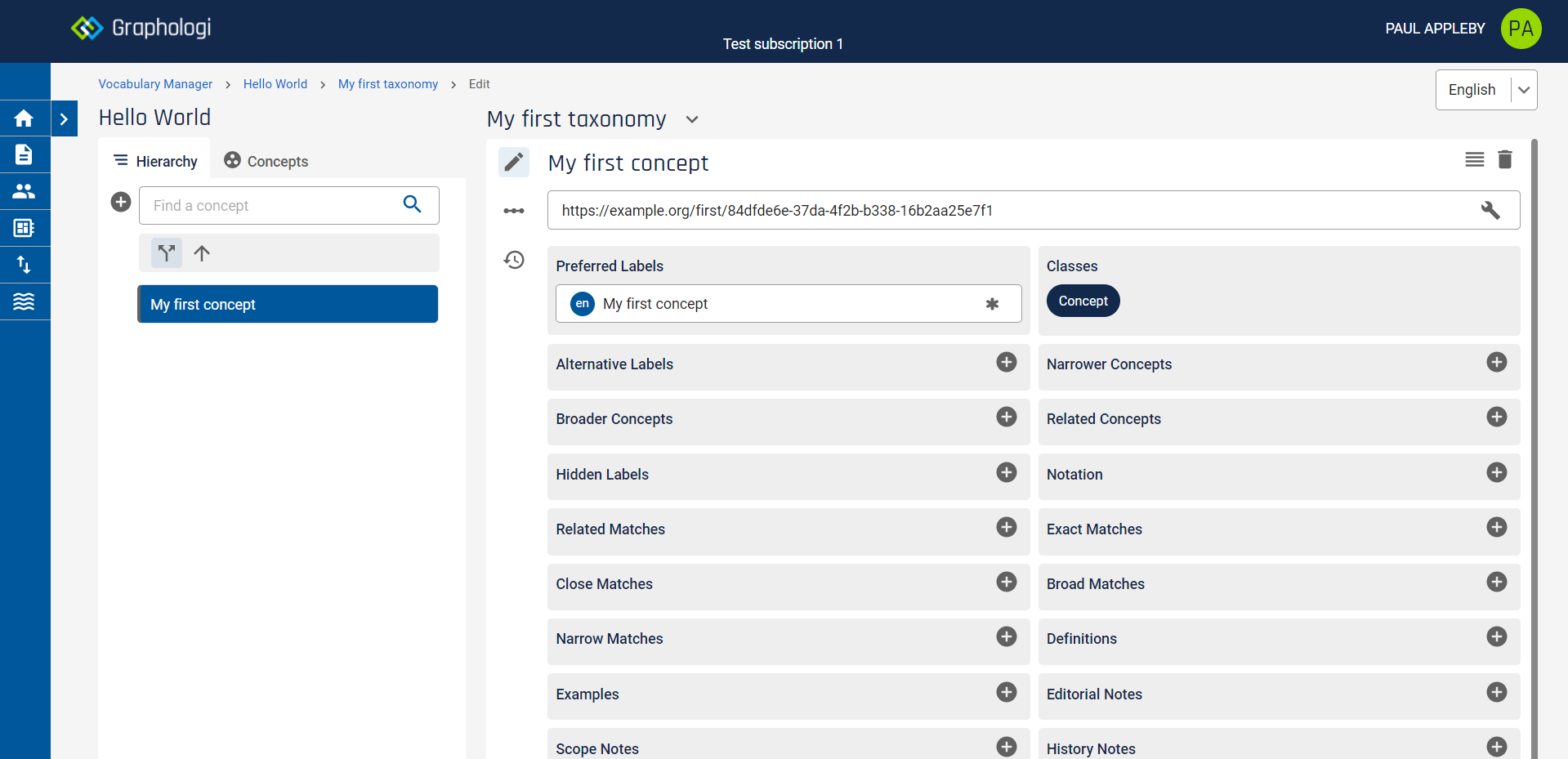Delete concept using the trash icon
The image size is (1568, 759).
[1504, 159]
